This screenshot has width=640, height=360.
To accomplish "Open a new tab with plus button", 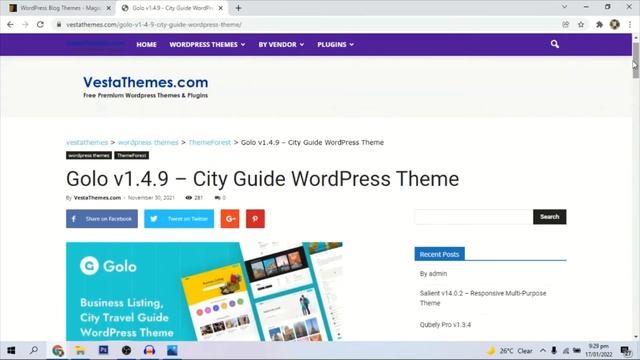I will click(238, 8).
